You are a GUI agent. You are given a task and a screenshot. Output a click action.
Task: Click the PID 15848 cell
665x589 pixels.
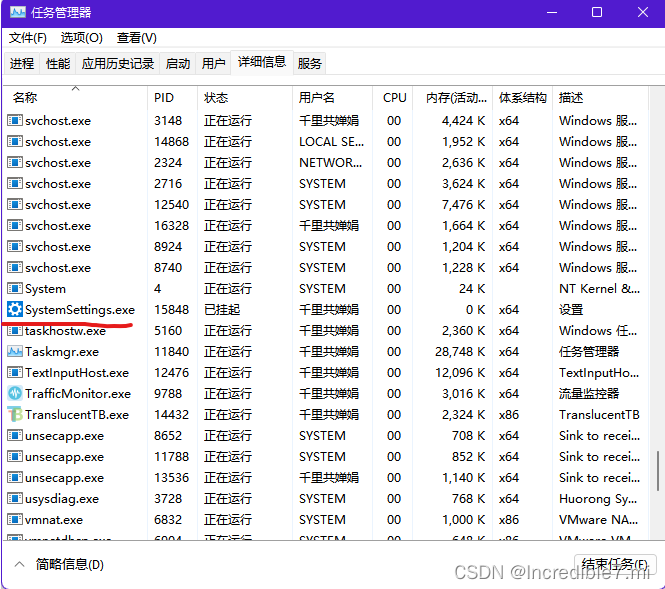tap(171, 310)
